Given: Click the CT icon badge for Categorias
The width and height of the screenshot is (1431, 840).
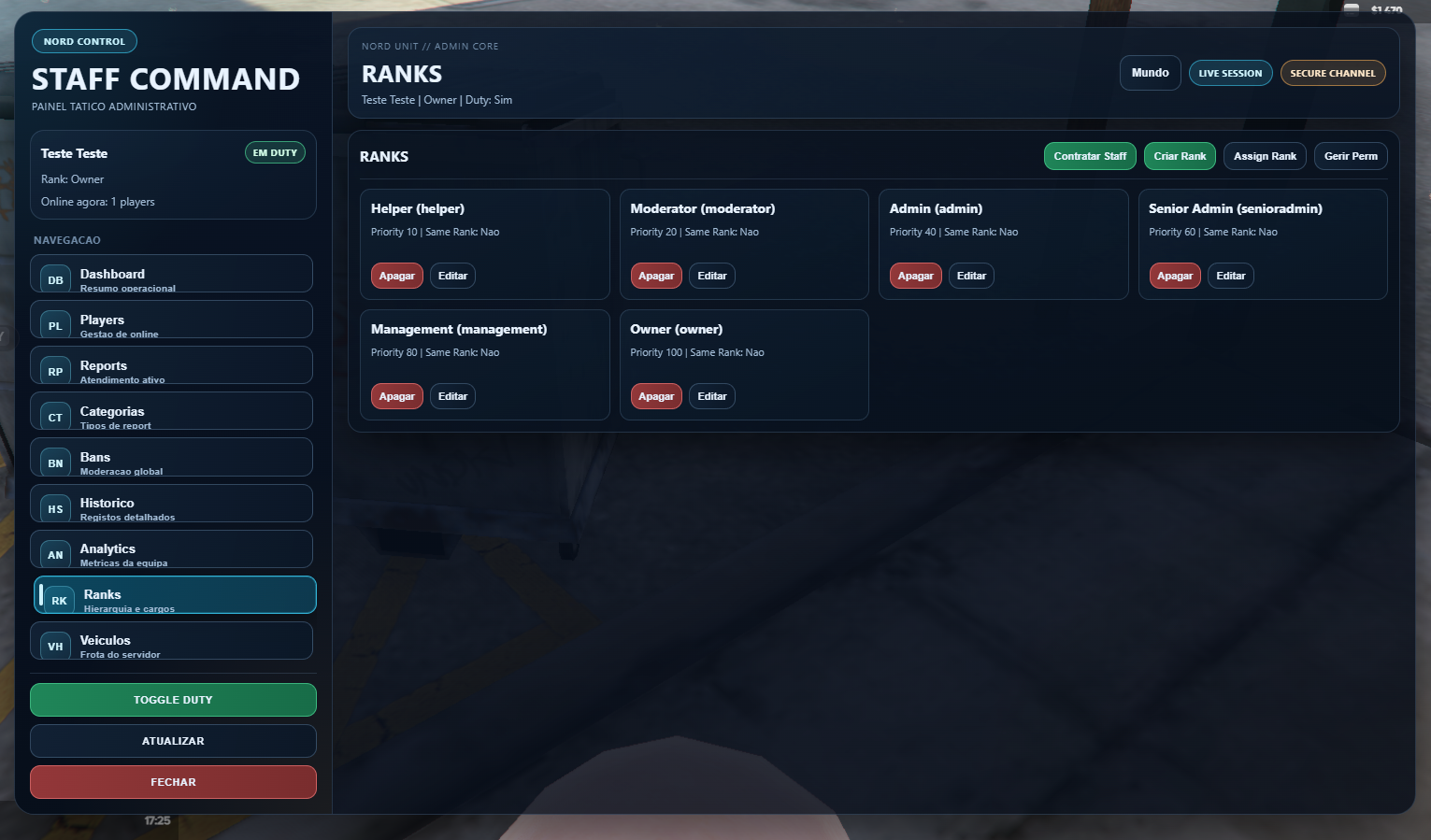Looking at the screenshot, I should [x=55, y=417].
